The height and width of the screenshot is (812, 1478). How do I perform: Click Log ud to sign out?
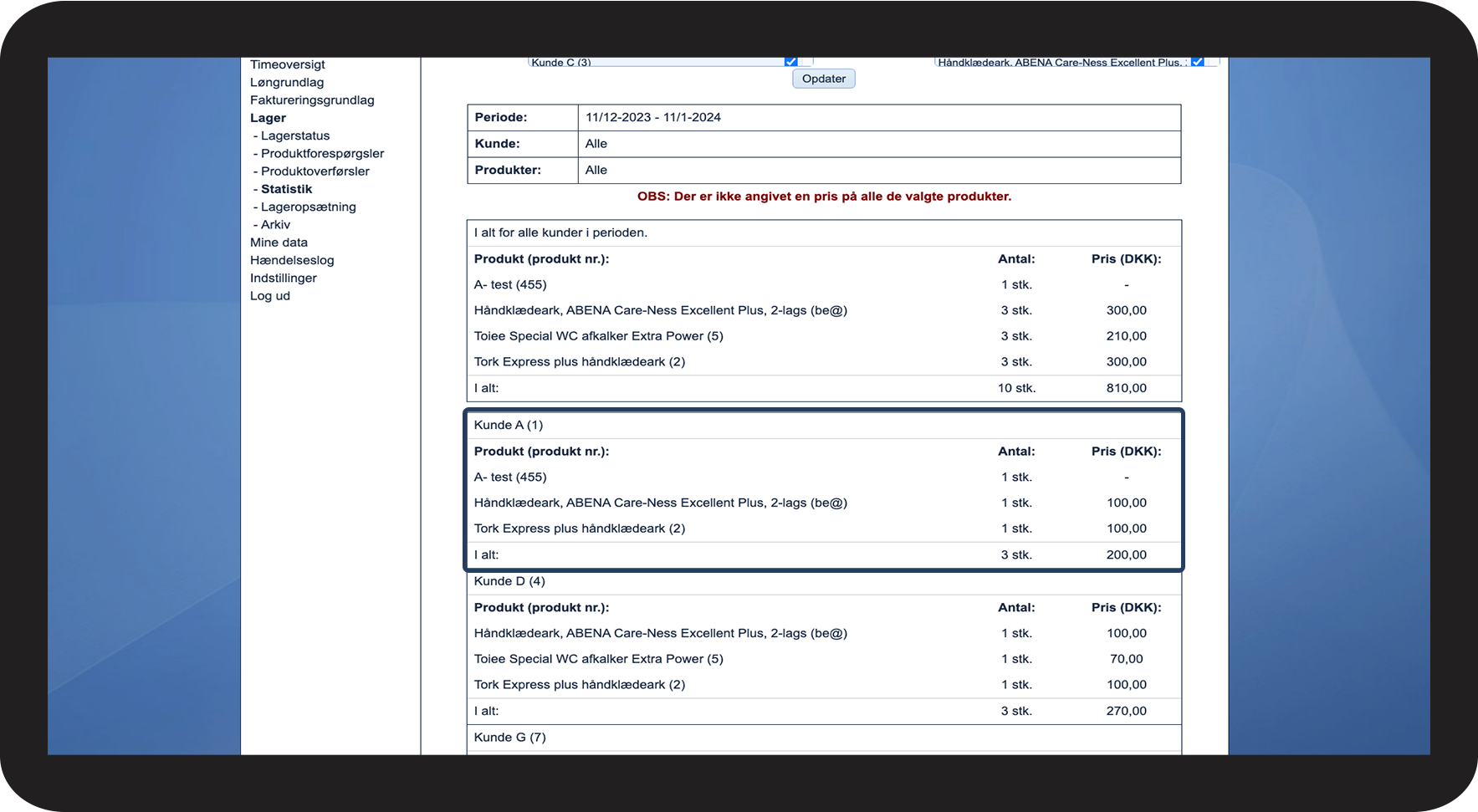(x=269, y=296)
